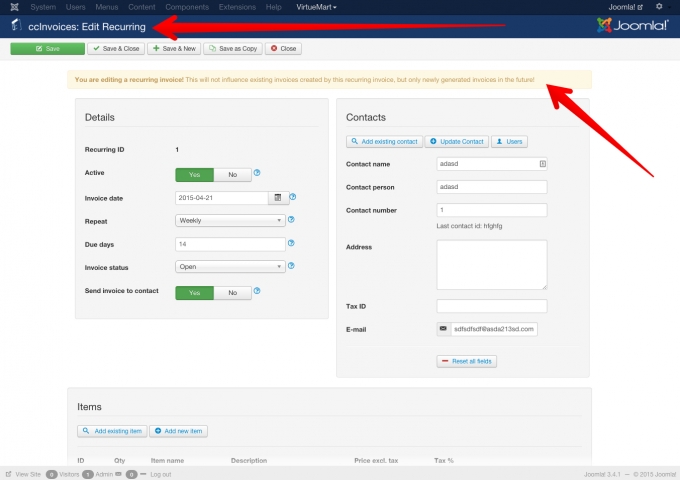Click Save & New

174,49
